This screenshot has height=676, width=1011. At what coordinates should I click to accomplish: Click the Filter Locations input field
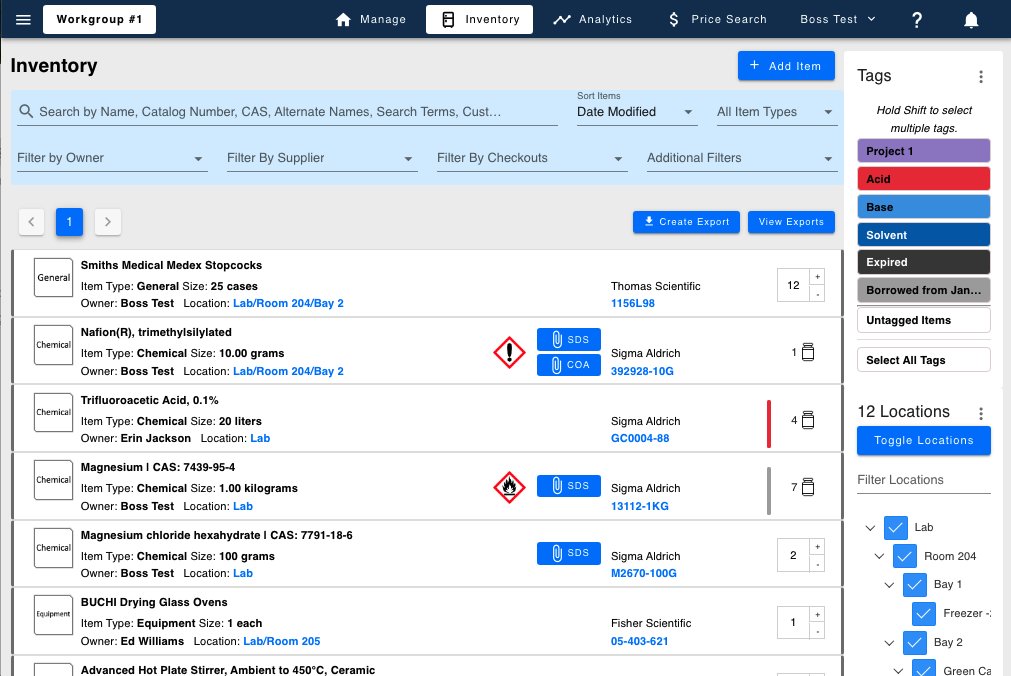click(924, 481)
